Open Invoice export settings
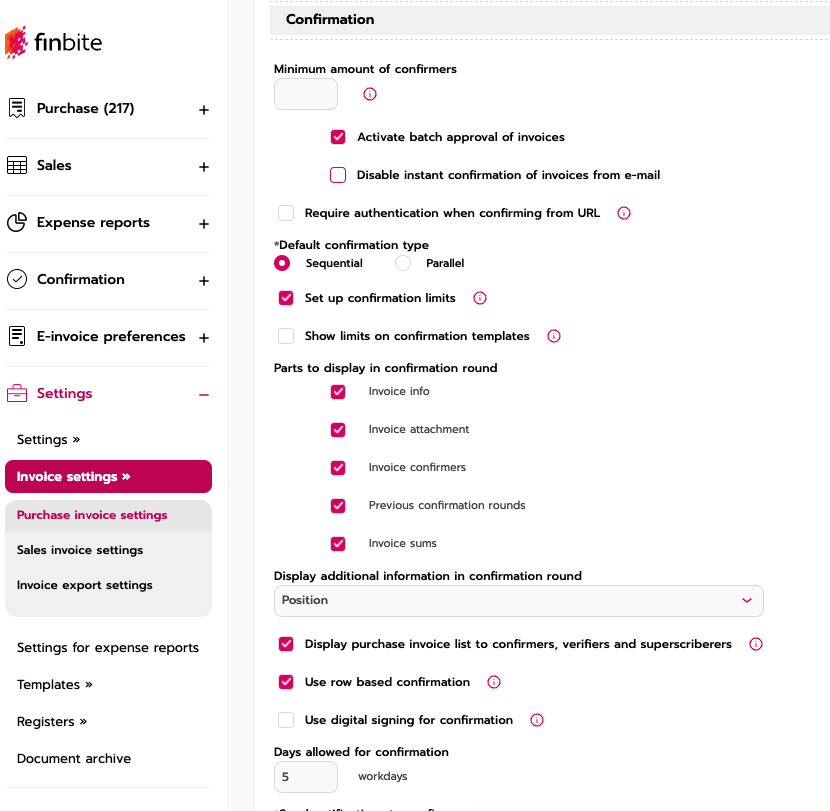The width and height of the screenshot is (830, 811). click(85, 585)
